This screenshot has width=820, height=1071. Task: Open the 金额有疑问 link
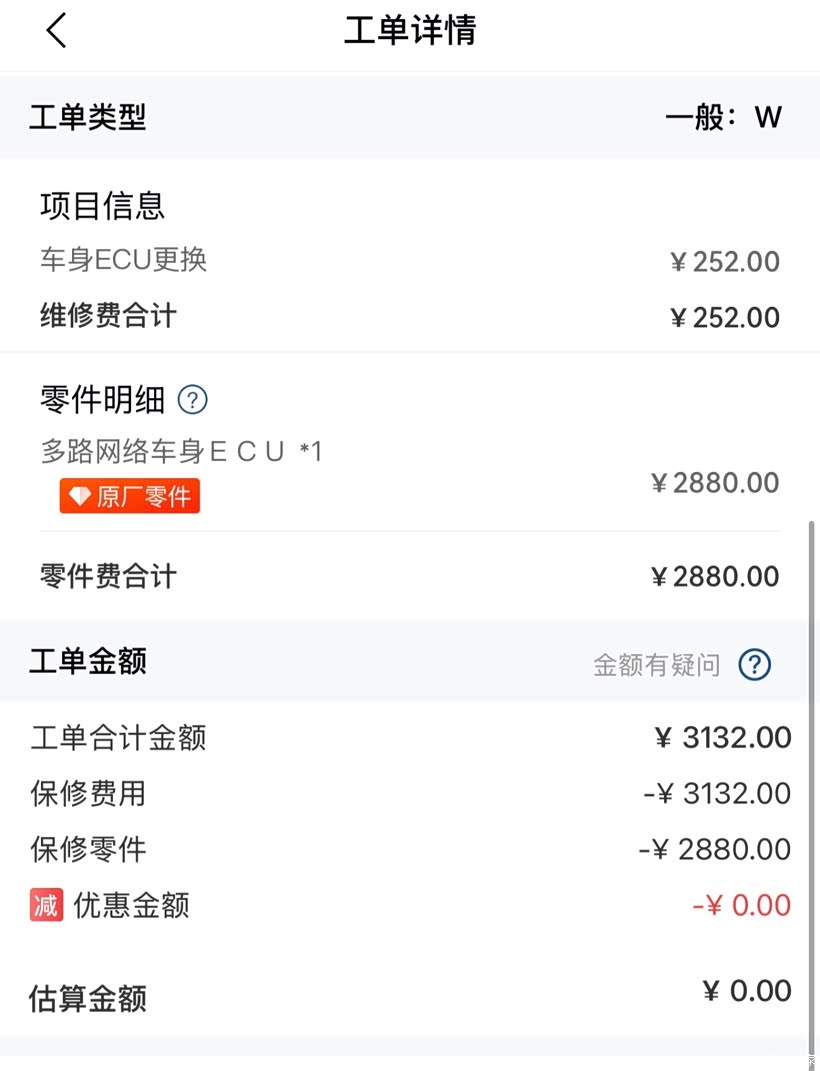click(x=656, y=665)
